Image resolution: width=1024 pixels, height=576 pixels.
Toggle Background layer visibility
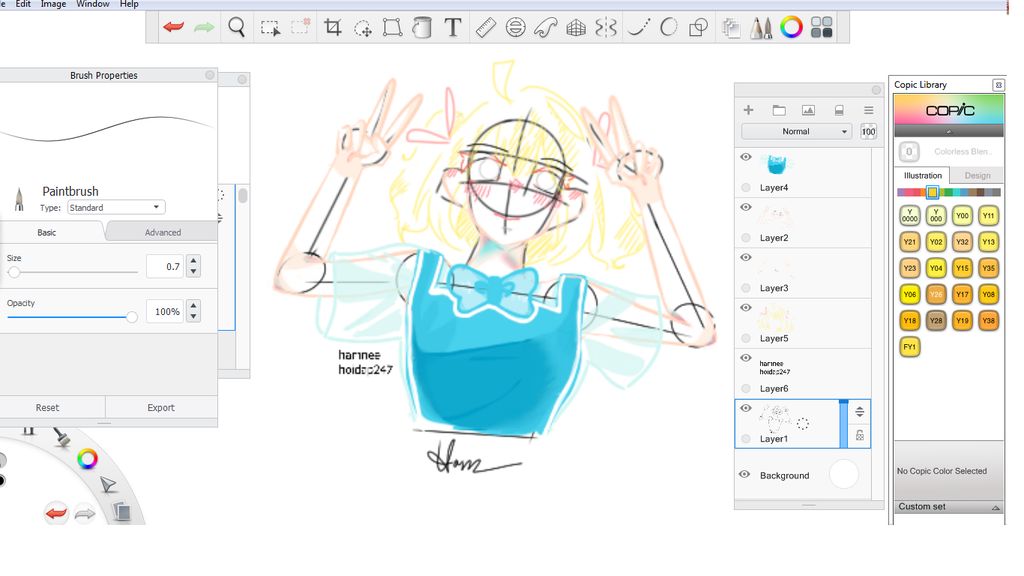coord(744,474)
